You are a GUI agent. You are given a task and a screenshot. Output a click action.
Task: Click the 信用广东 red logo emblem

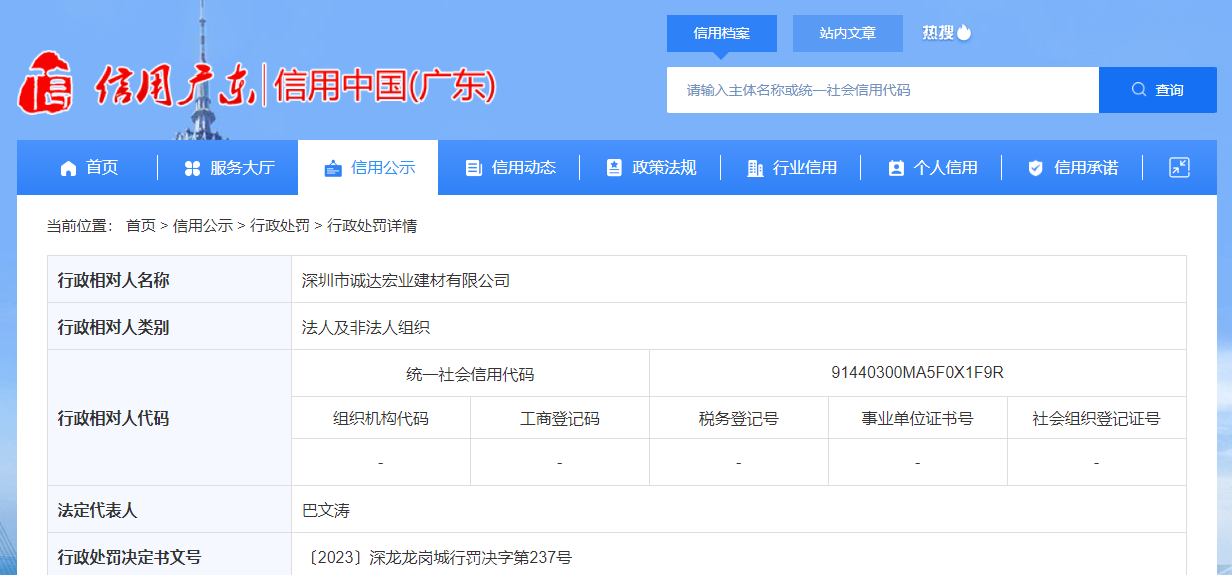tap(47, 82)
